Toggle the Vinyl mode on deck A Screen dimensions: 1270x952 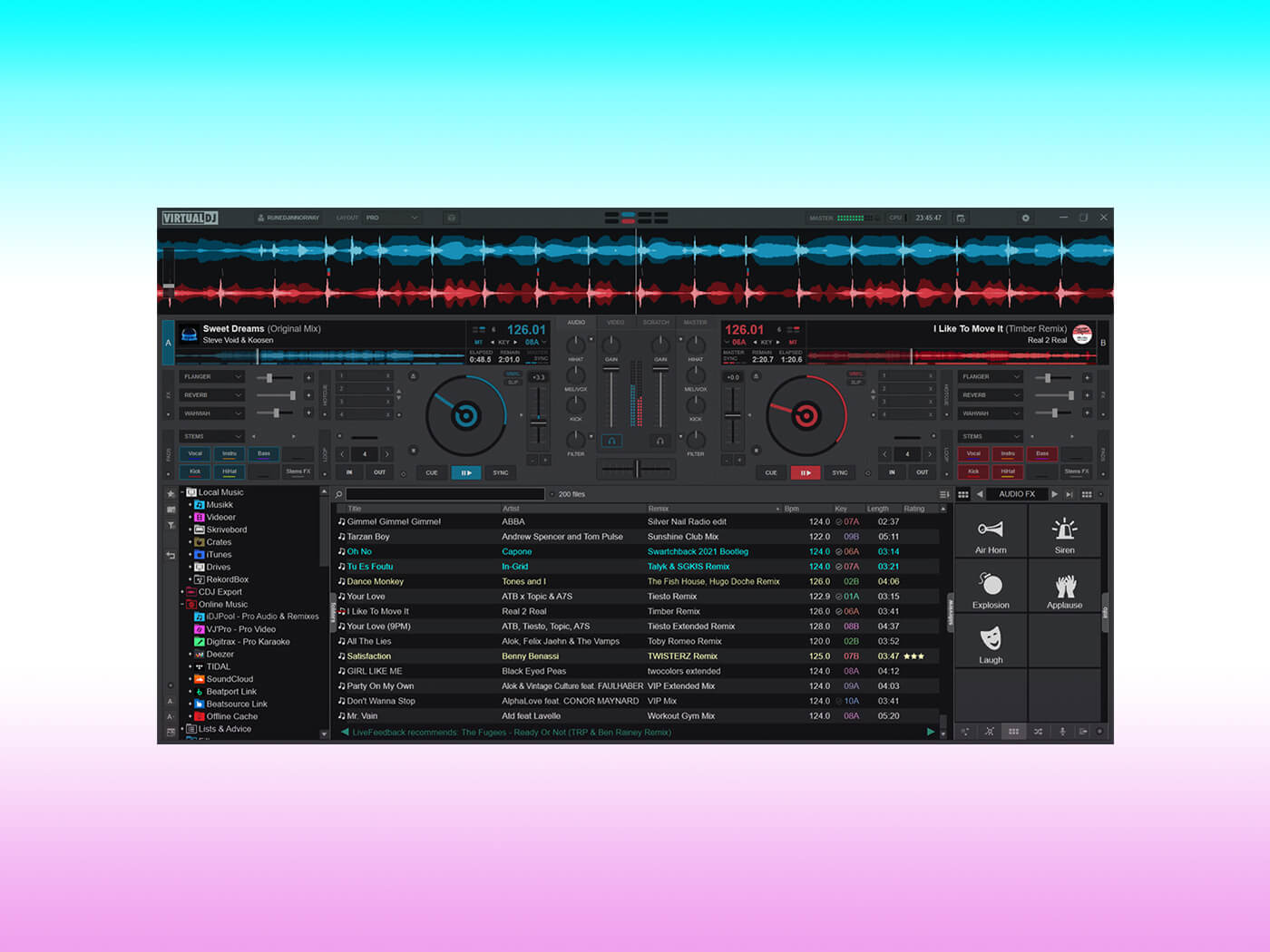click(513, 374)
